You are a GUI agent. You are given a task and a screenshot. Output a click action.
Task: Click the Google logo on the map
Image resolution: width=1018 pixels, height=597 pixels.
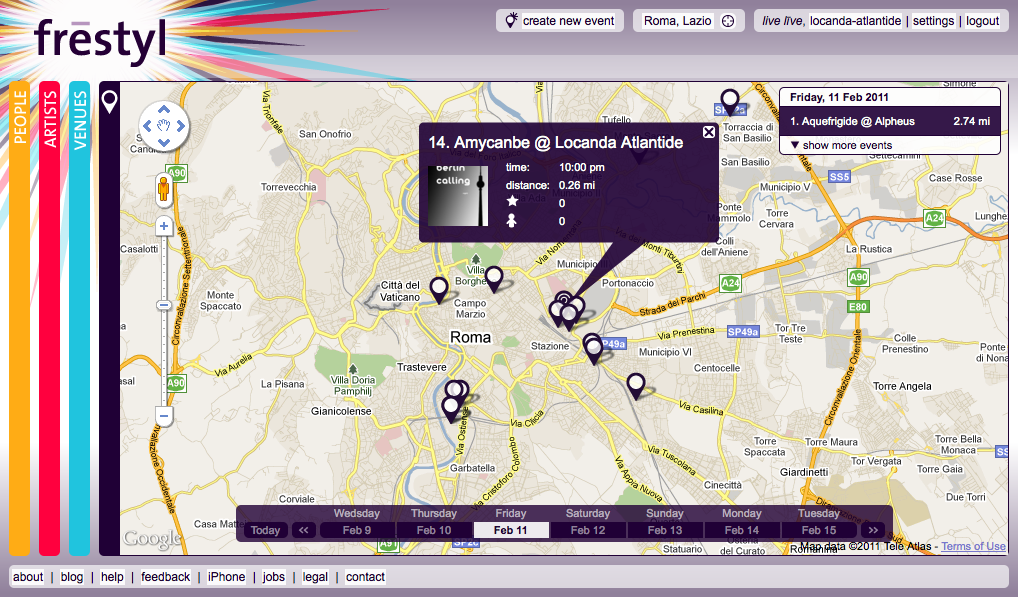152,539
